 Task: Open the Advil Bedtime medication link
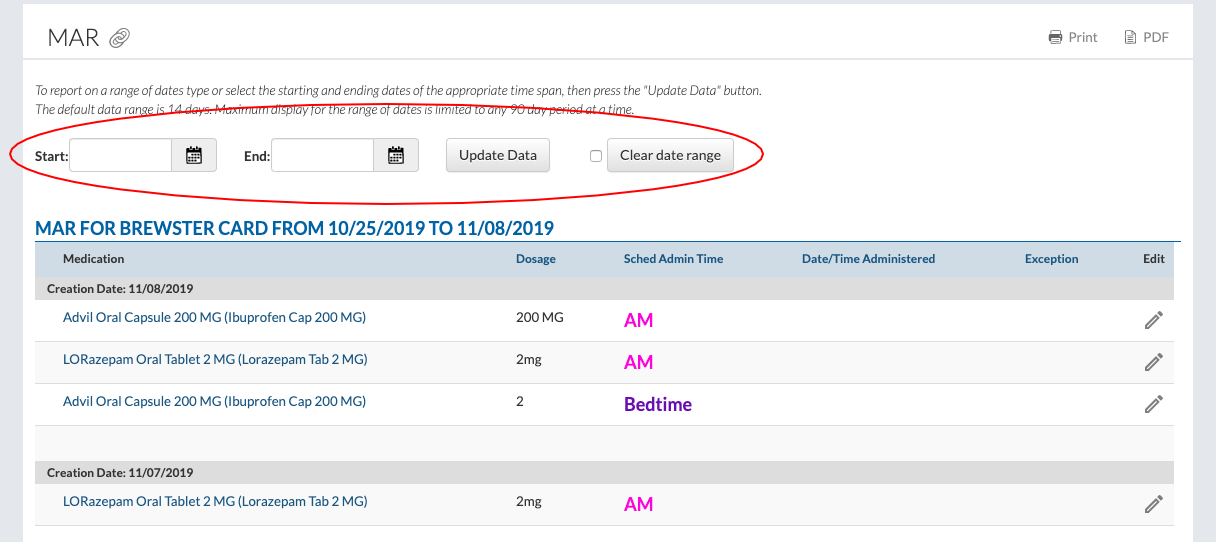pos(214,402)
